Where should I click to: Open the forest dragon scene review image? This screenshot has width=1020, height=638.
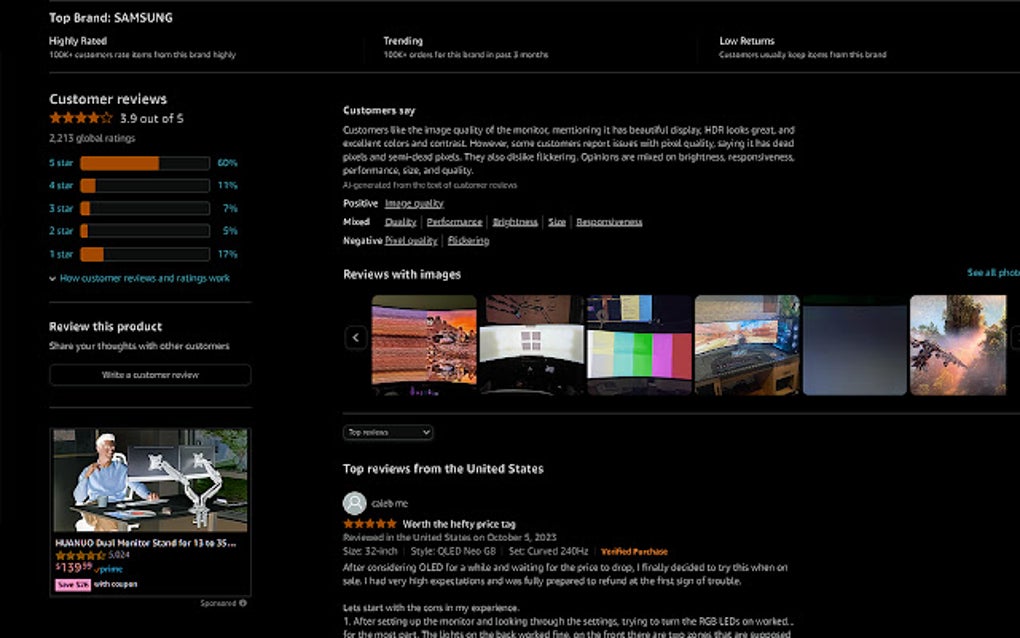958,345
